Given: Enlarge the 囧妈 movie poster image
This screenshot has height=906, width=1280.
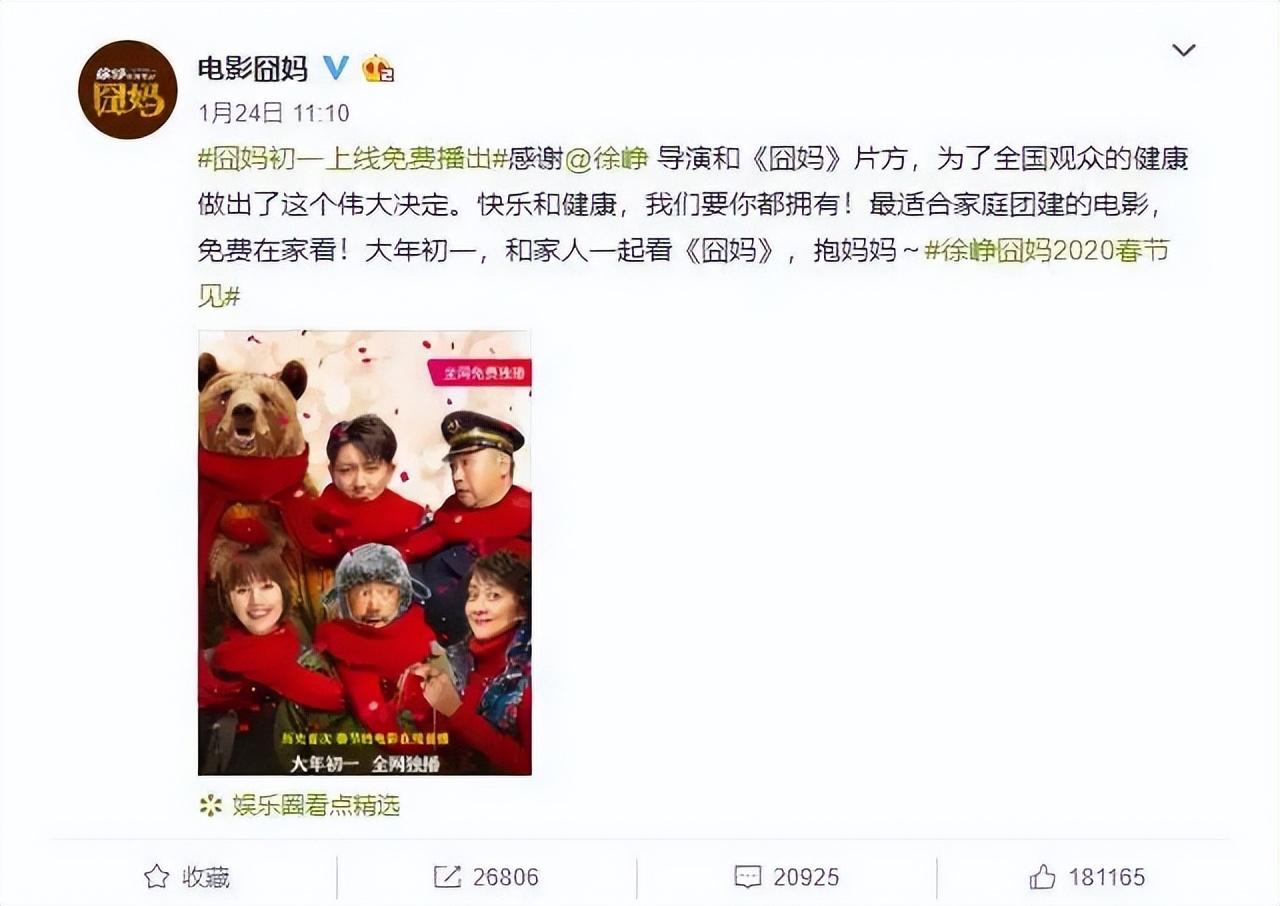Looking at the screenshot, I should [x=364, y=553].
